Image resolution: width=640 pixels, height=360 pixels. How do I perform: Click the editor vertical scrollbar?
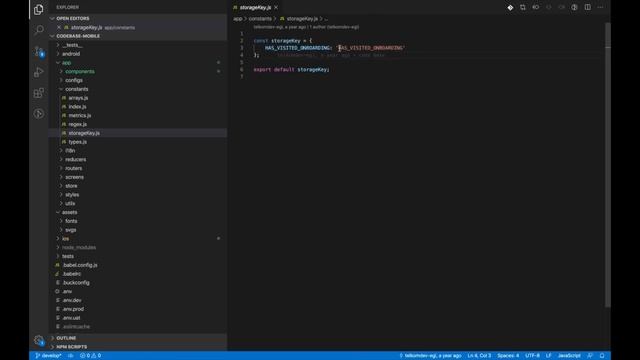pos(608,165)
